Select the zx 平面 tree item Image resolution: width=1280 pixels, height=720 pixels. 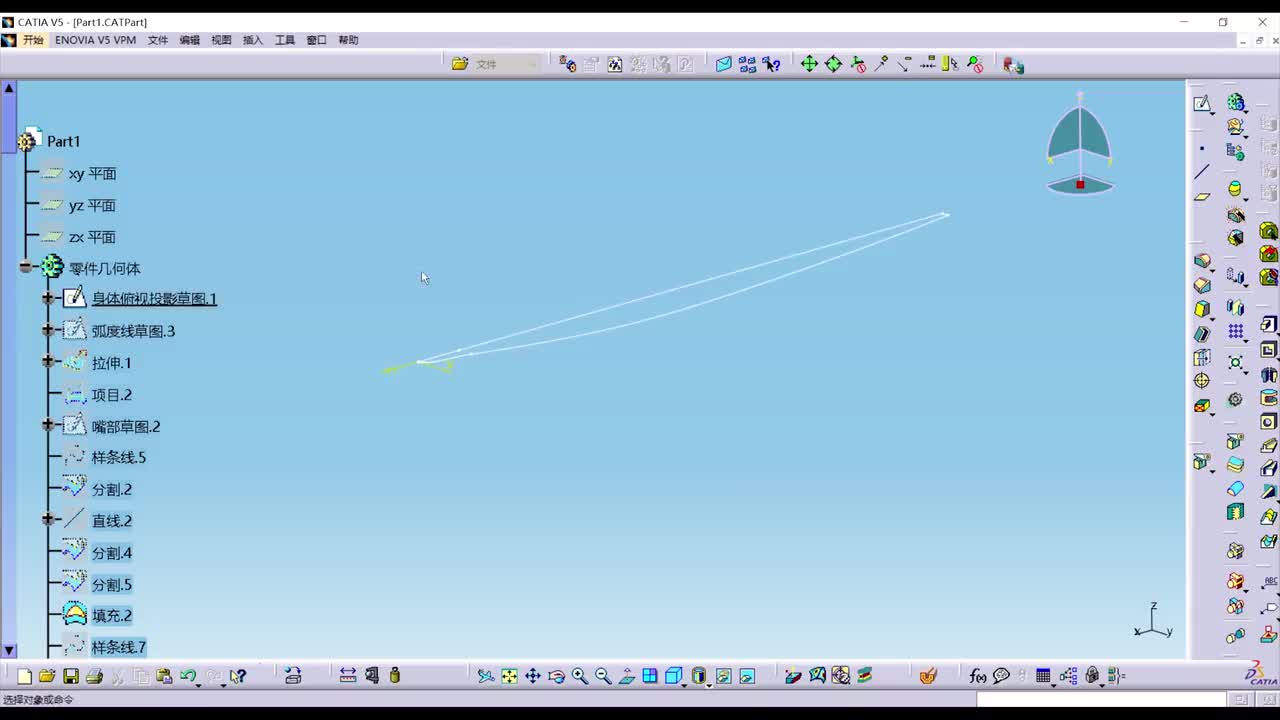click(92, 237)
